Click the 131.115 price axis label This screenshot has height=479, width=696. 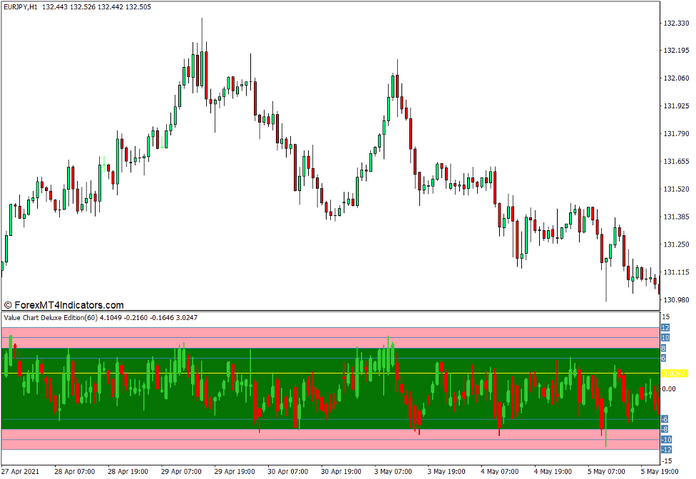(x=676, y=272)
